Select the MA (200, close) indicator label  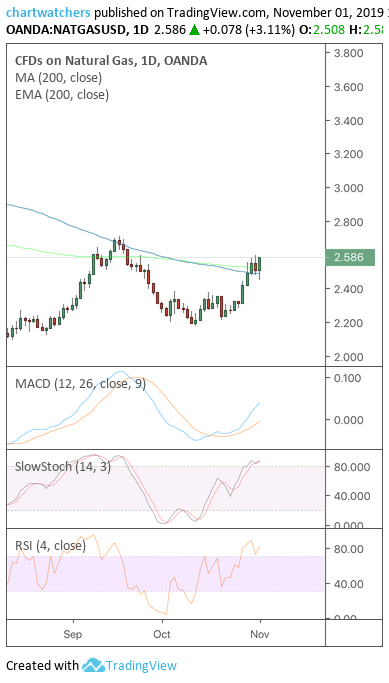(x=58, y=78)
